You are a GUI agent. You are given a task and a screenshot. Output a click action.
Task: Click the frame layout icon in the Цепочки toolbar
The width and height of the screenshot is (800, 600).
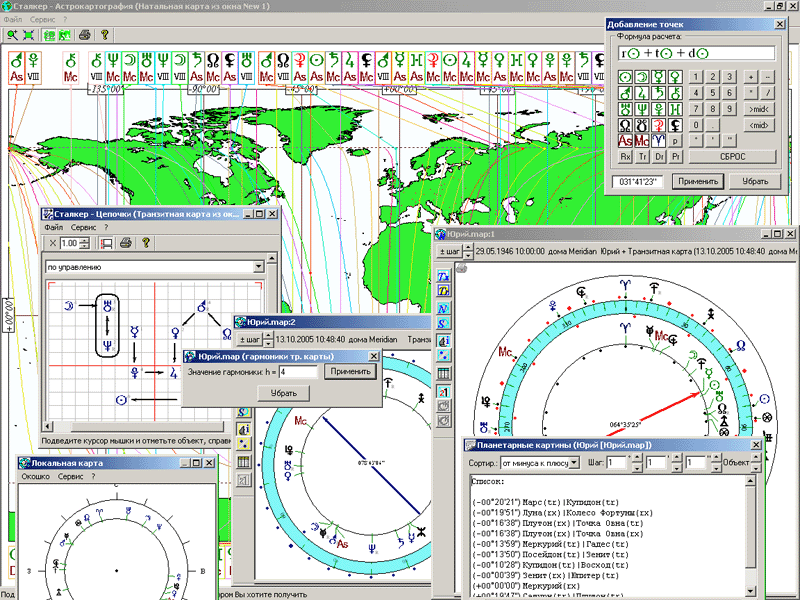tap(106, 243)
